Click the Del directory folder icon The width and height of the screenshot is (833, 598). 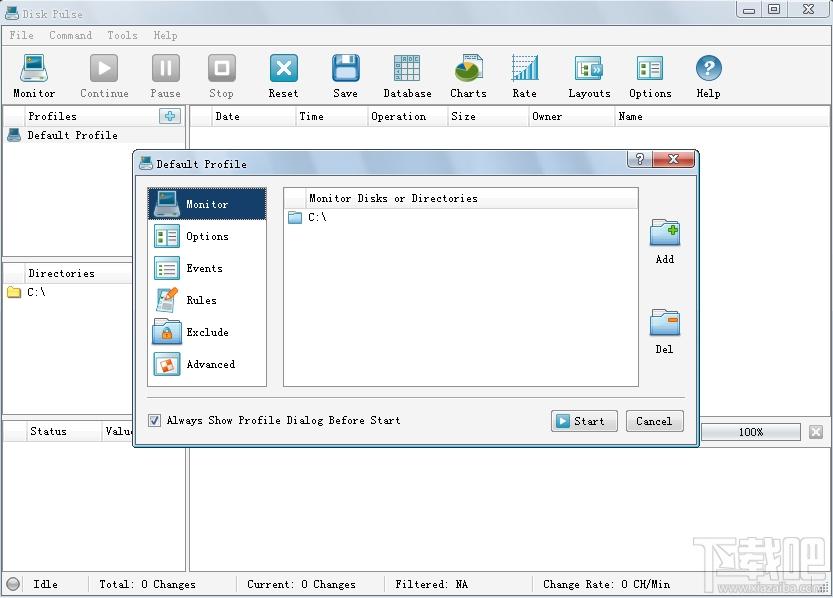(x=665, y=322)
